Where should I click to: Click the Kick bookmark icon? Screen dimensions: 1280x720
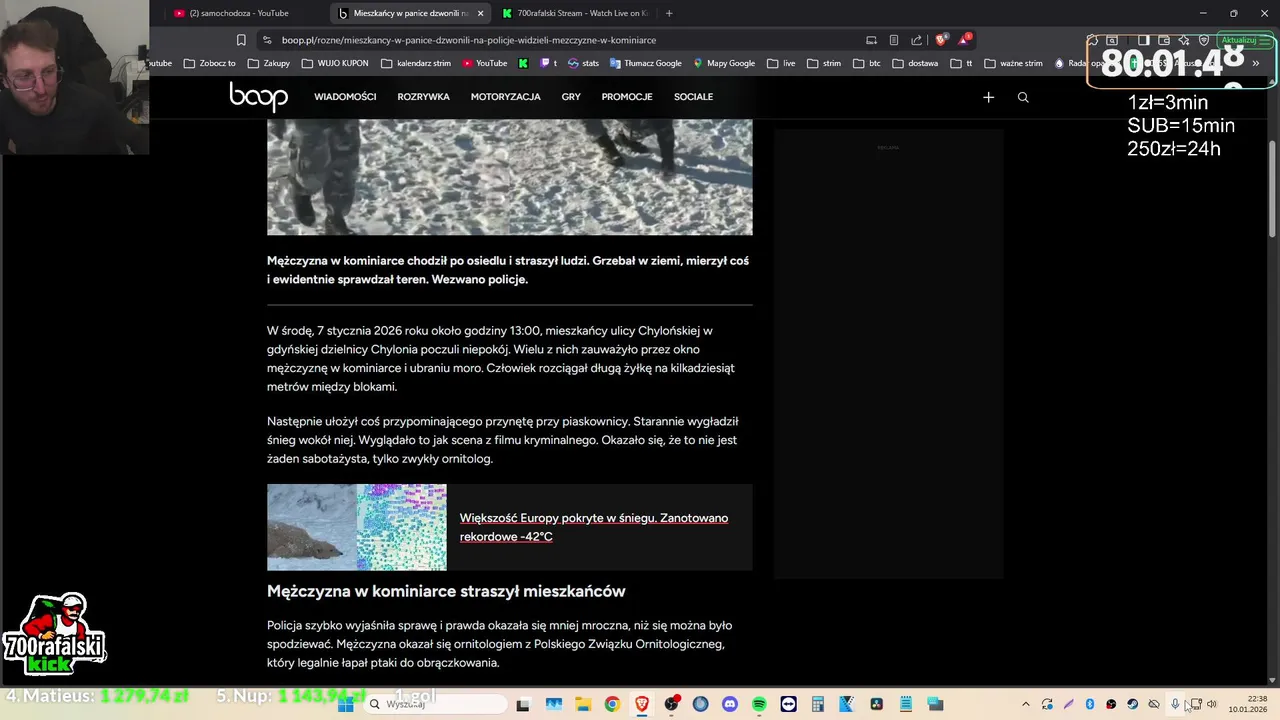click(x=523, y=63)
